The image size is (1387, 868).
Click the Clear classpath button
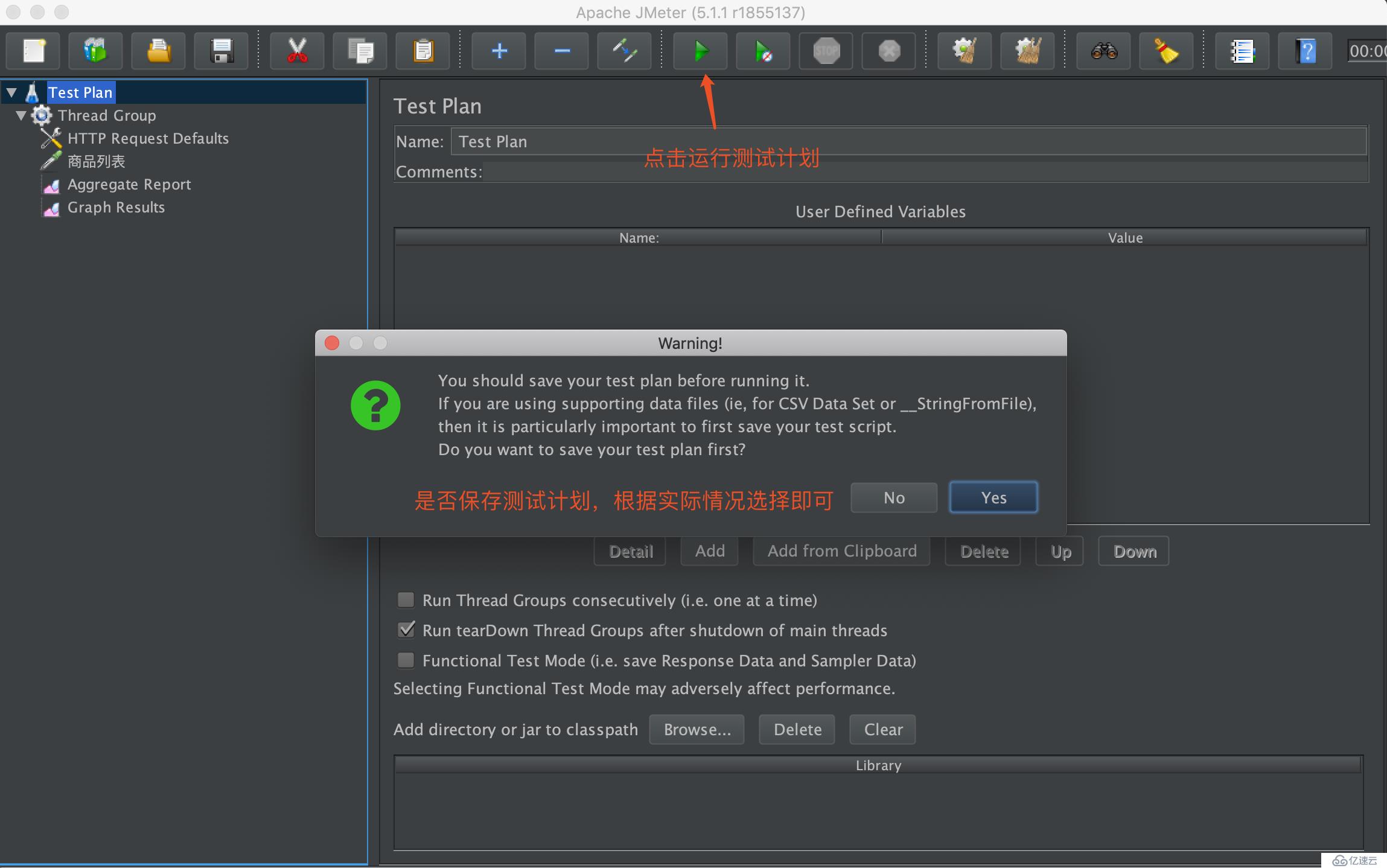883,729
